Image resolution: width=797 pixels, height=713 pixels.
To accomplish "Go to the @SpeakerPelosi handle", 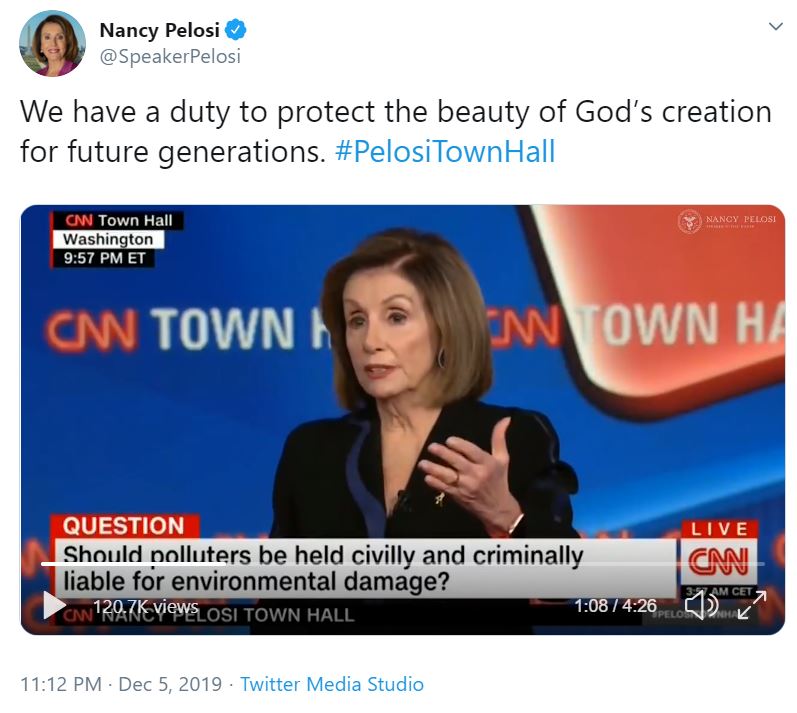I will pos(169,57).
